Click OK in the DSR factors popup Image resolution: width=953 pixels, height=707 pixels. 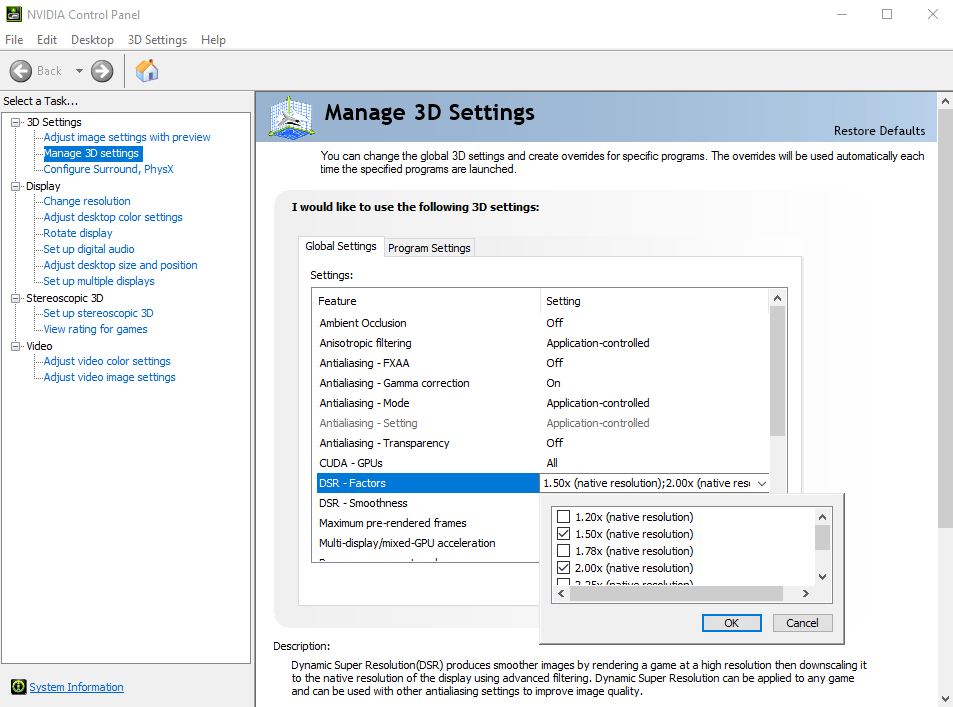coord(731,623)
